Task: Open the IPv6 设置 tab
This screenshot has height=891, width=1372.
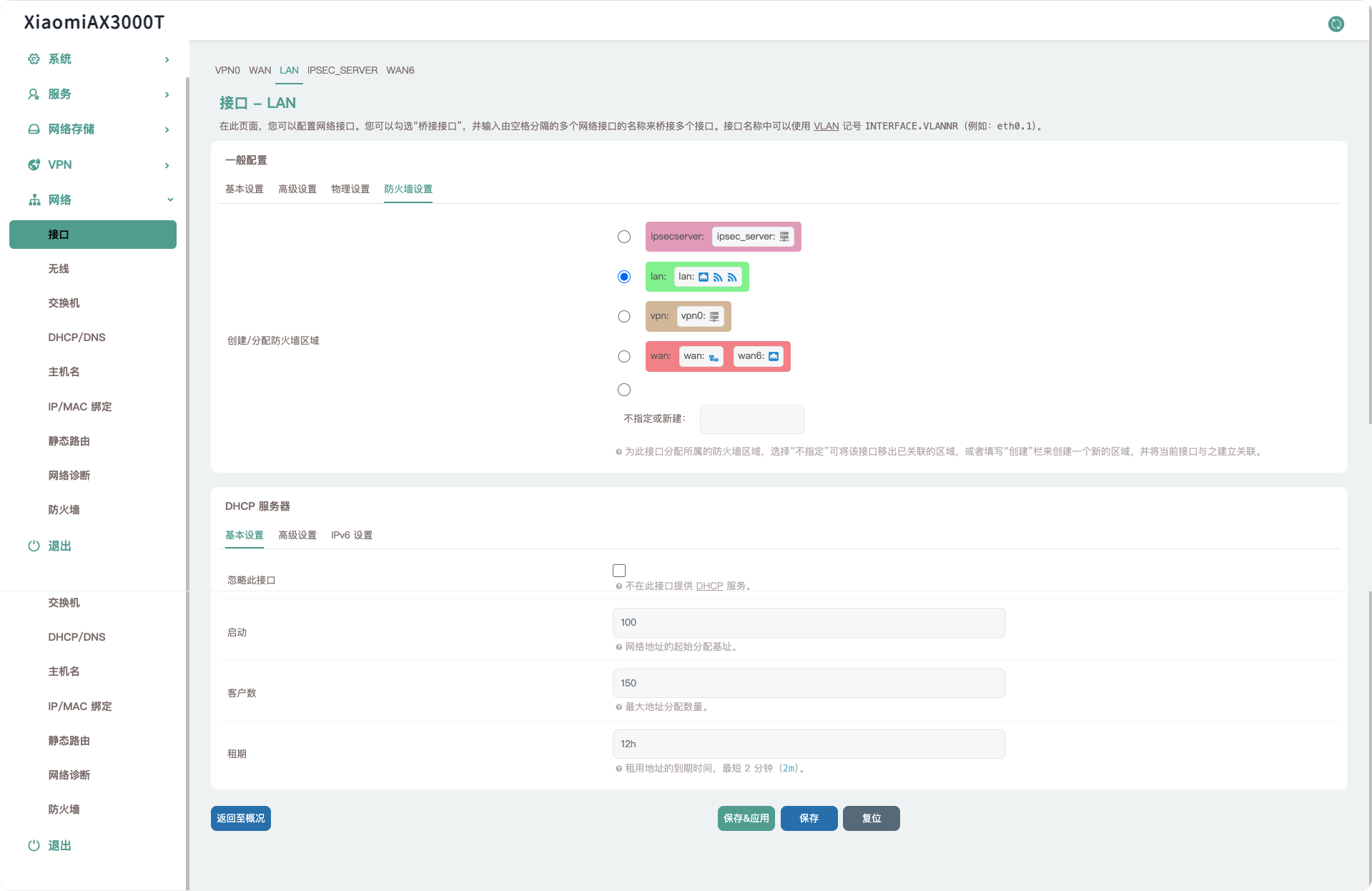Action: [352, 535]
